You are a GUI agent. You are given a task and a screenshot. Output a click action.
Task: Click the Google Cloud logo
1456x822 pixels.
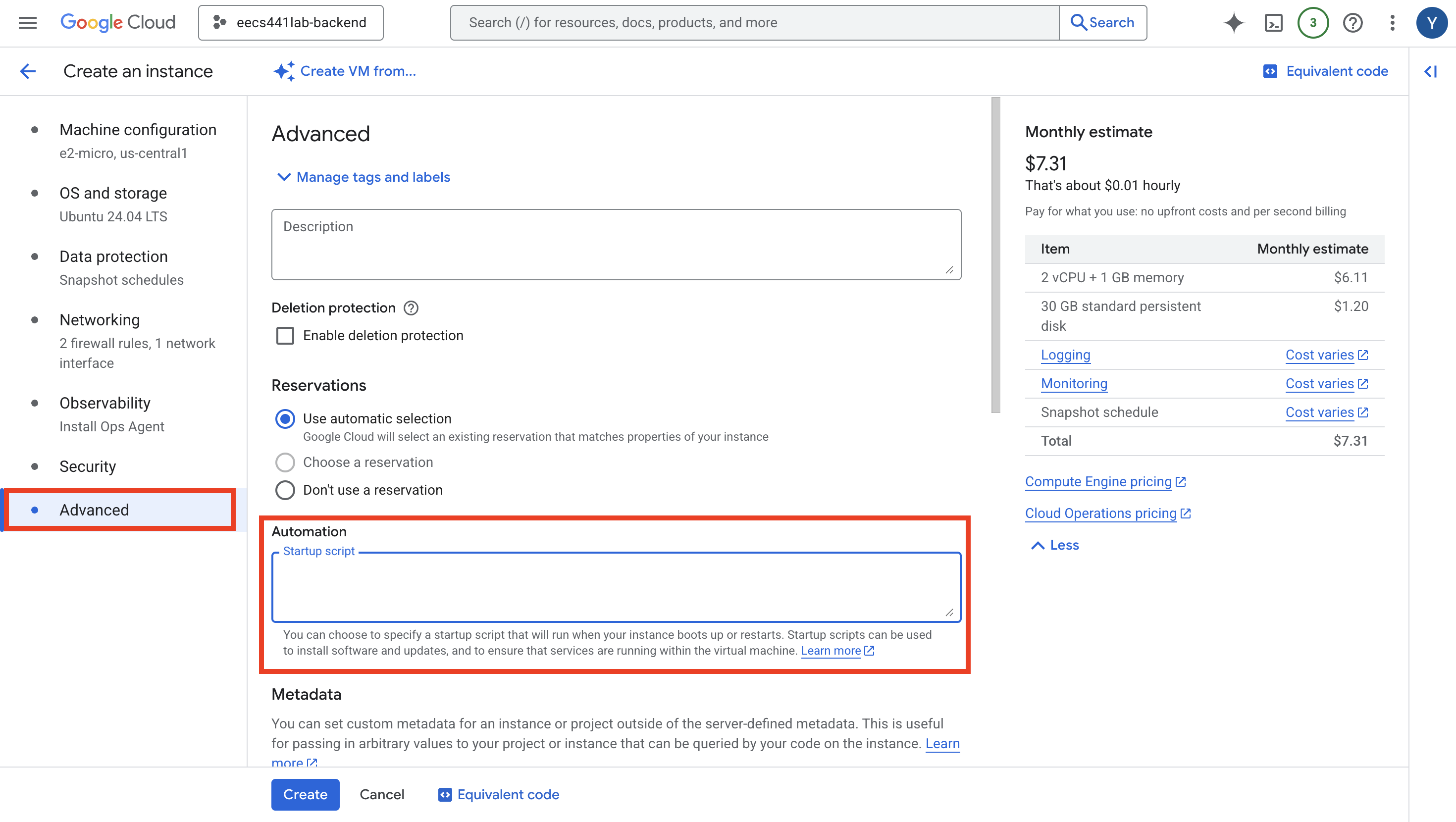(x=117, y=23)
